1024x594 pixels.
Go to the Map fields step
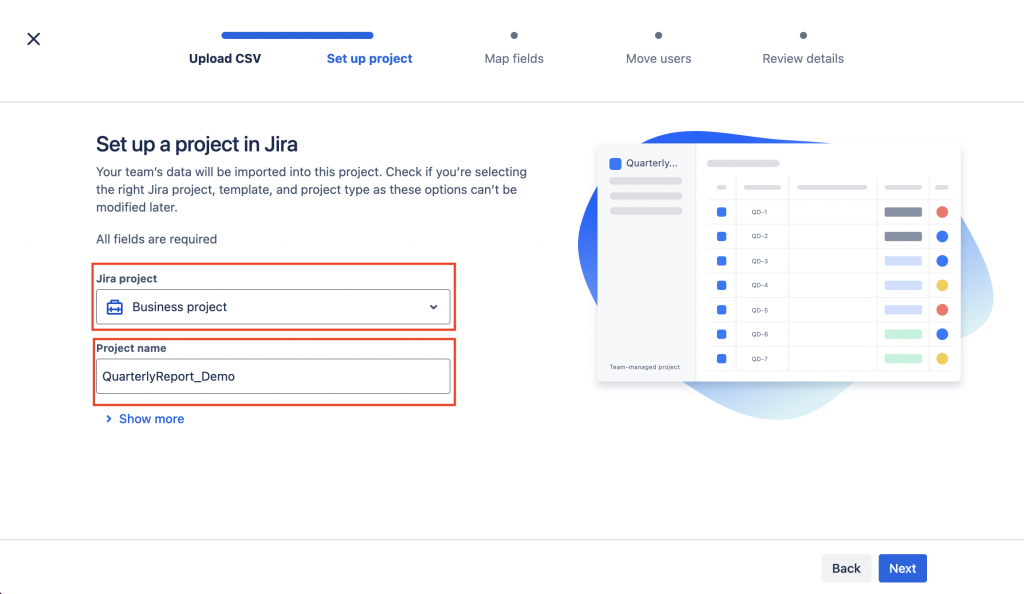[x=514, y=59]
